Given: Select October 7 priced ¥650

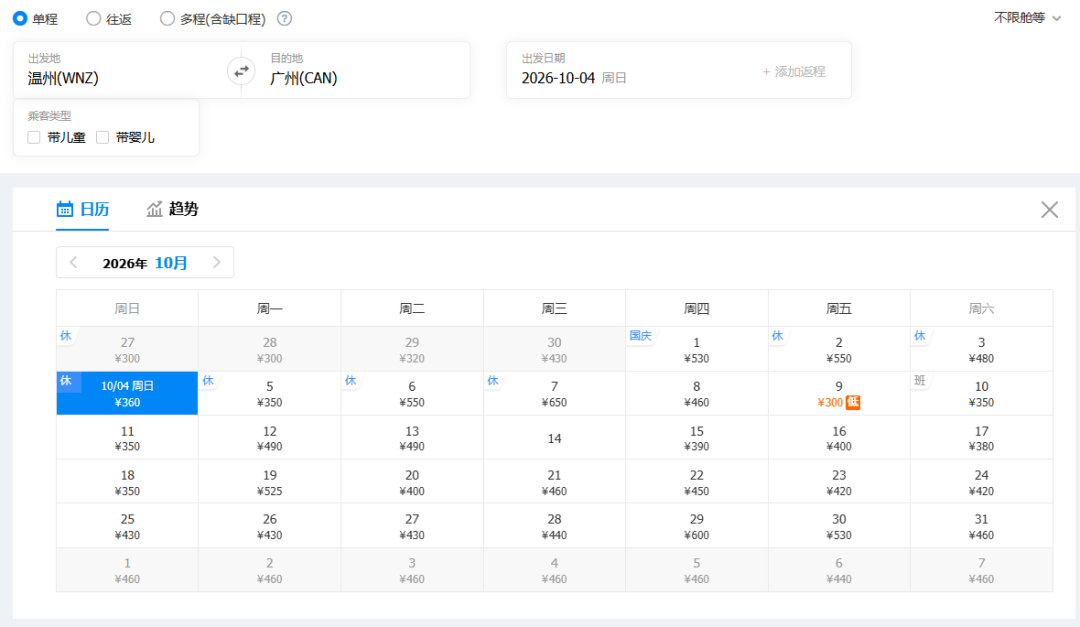Looking at the screenshot, I should tap(554, 393).
